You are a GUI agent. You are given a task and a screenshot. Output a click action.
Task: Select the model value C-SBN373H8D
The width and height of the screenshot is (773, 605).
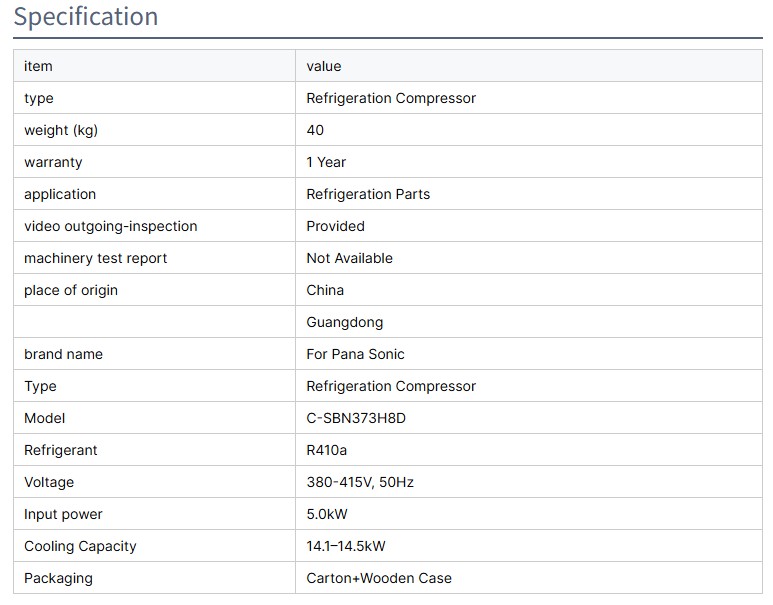point(356,418)
